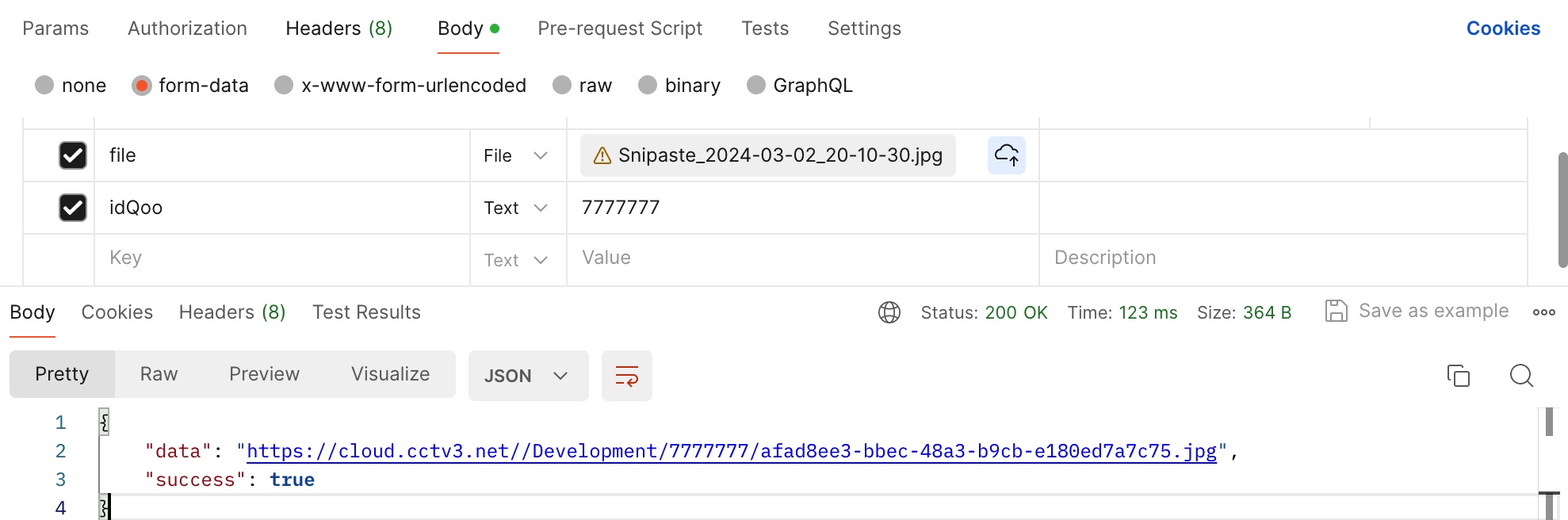Click the warning icon on Snipaste file

pyautogui.click(x=602, y=155)
